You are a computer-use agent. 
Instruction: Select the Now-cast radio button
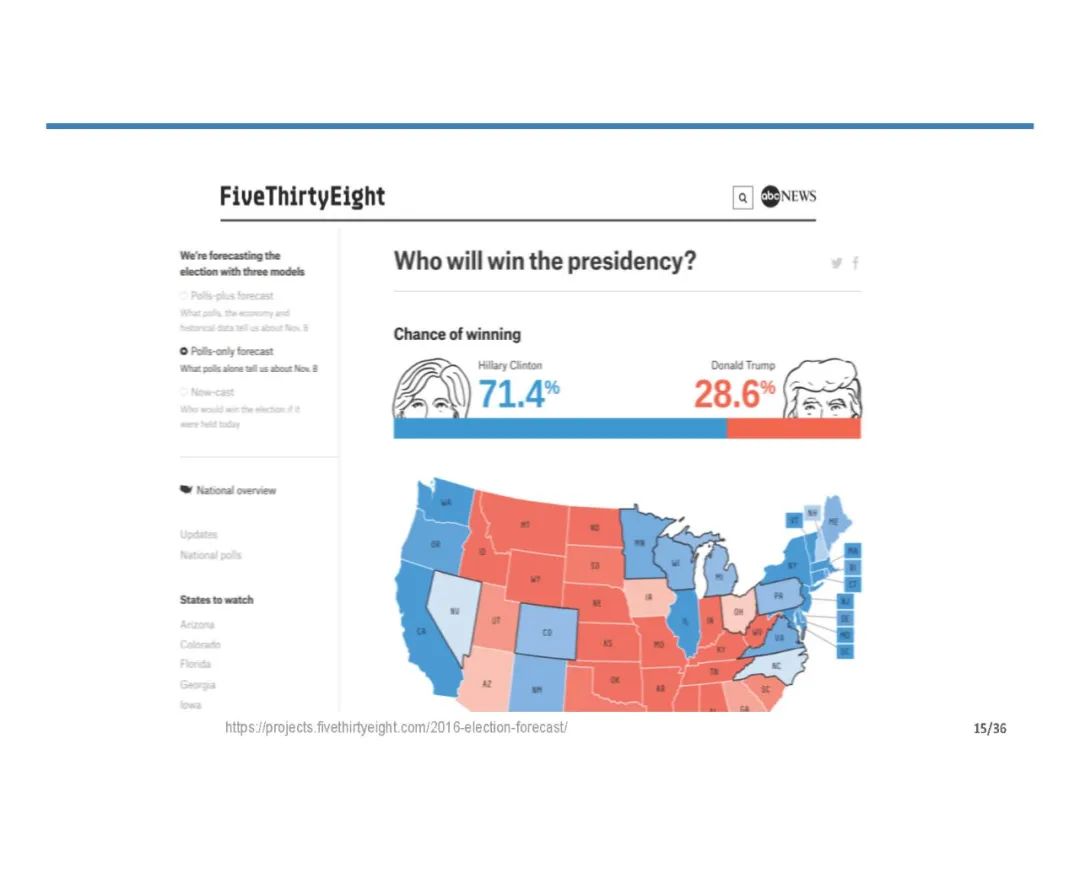[183, 392]
